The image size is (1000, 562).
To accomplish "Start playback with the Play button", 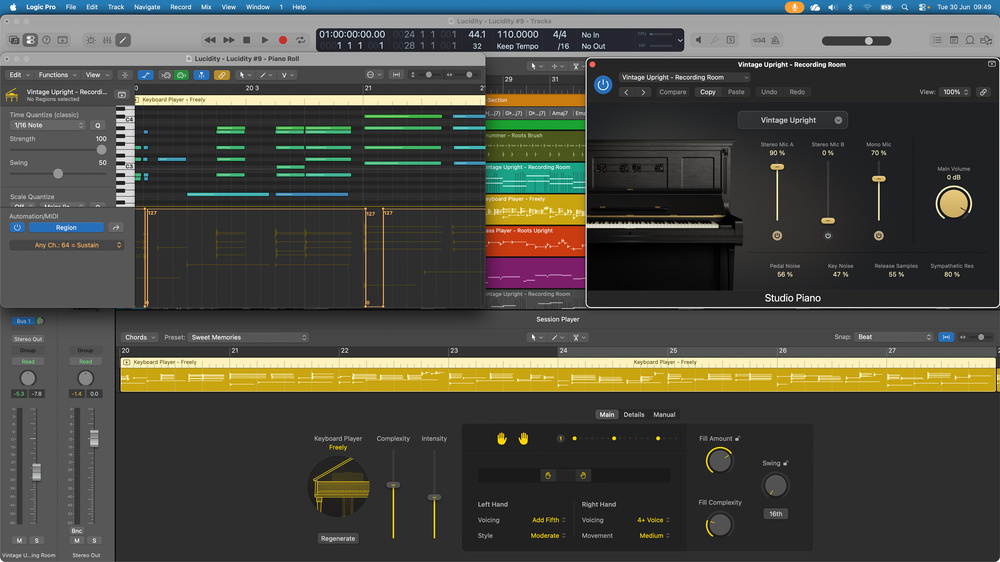I will (265, 40).
